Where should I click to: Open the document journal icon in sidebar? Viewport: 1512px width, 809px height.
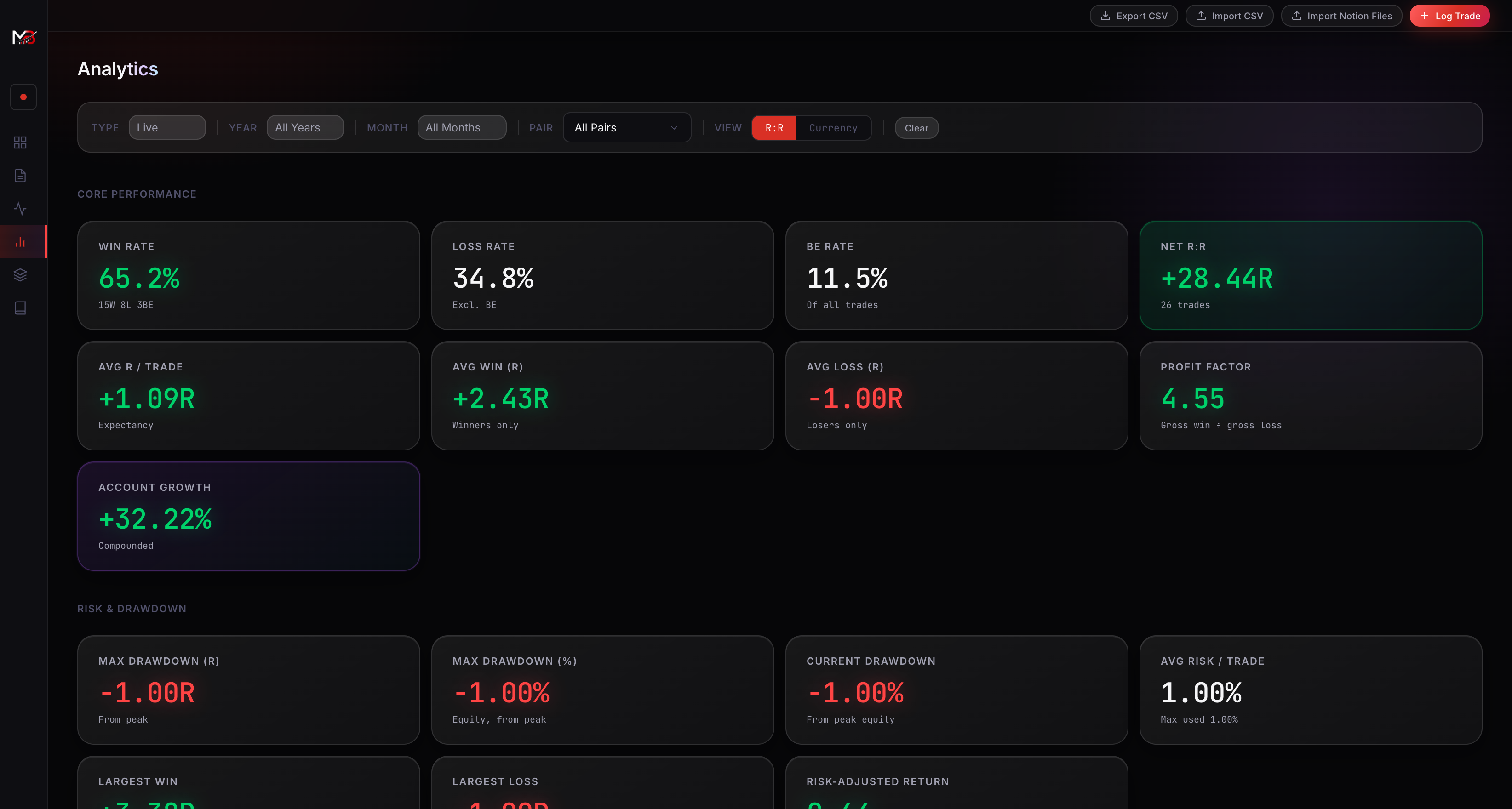pyautogui.click(x=21, y=176)
